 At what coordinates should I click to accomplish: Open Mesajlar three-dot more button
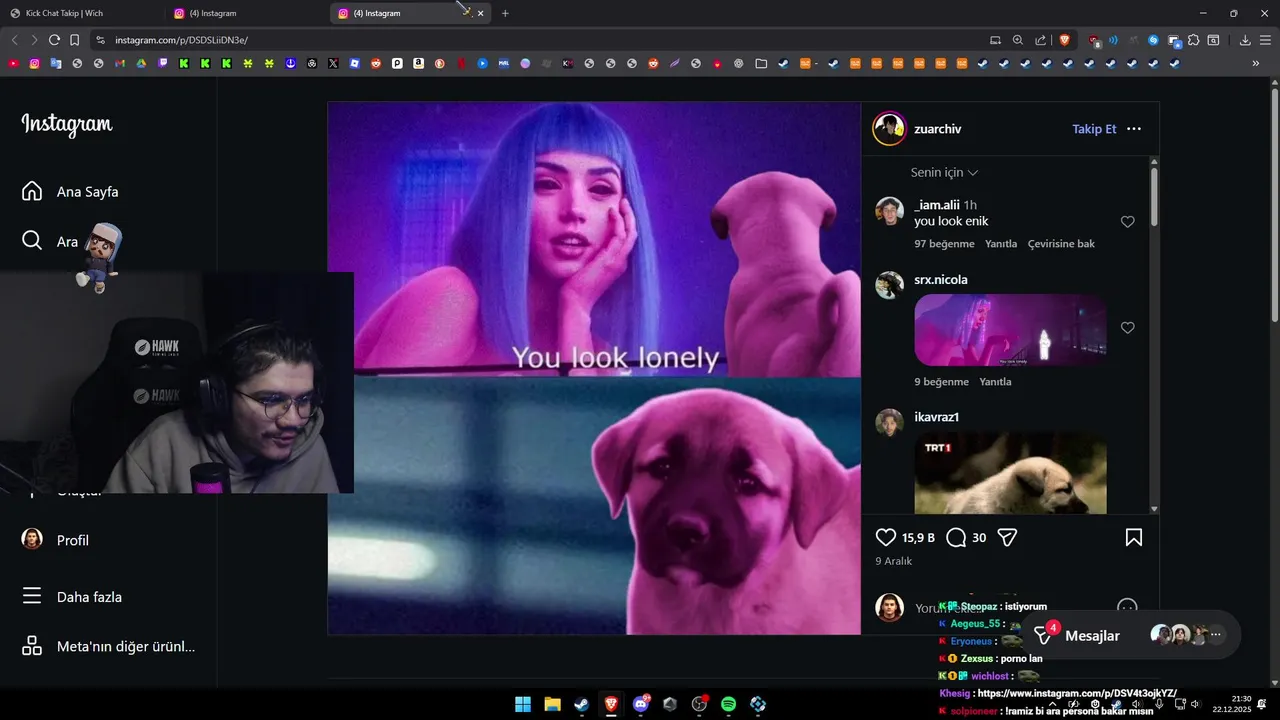tap(1216, 634)
